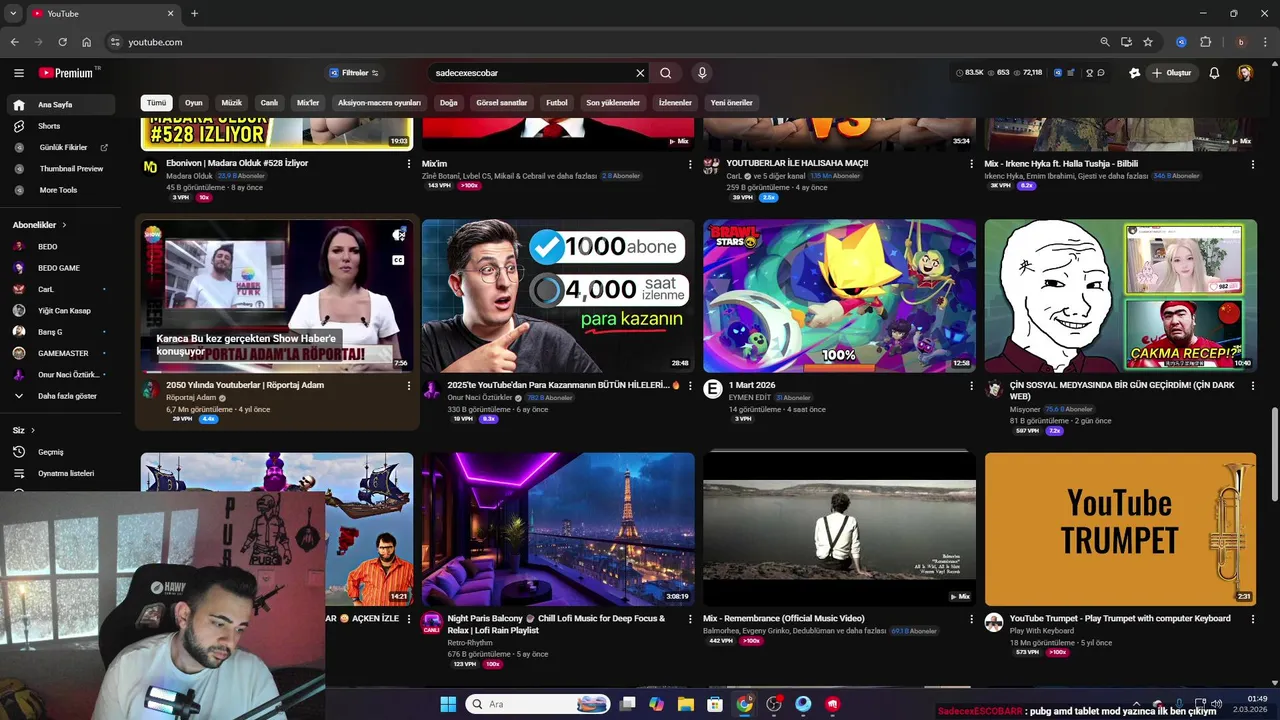Image resolution: width=1280 pixels, height=720 pixels.
Task: Open Günlük Fikirler sidebar item
Action: [63, 147]
